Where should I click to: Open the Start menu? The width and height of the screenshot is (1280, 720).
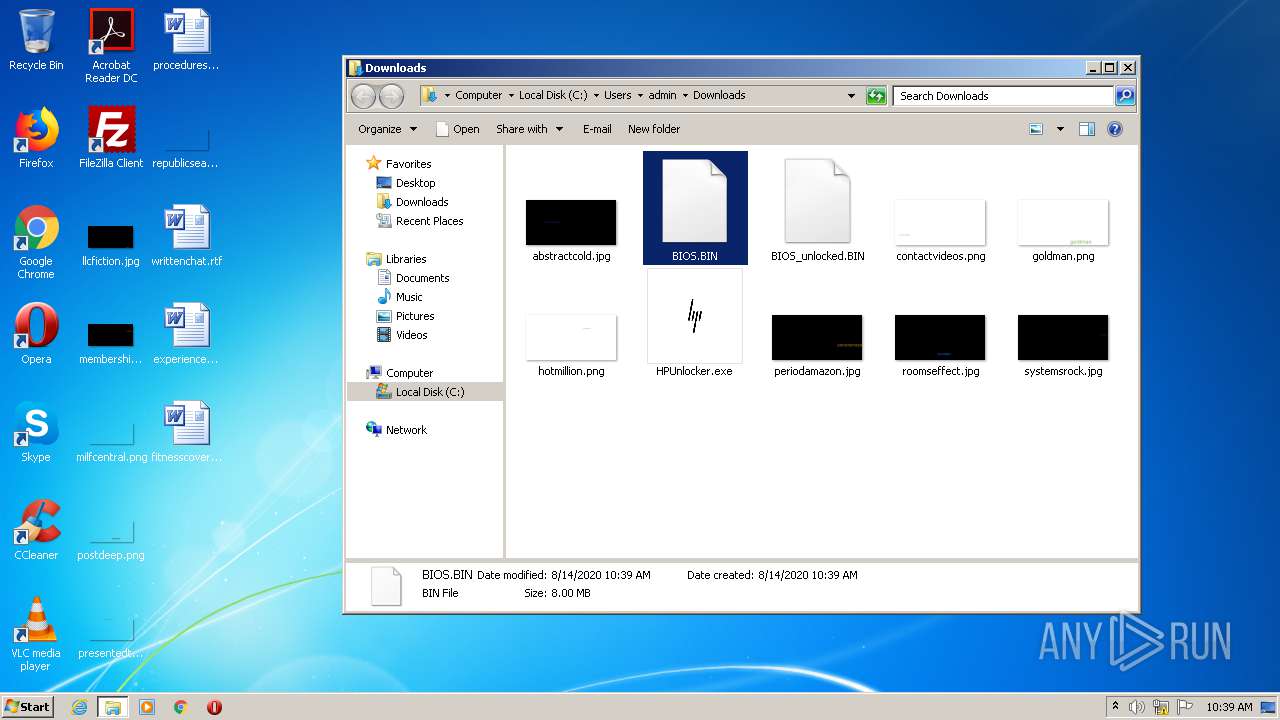tap(28, 707)
